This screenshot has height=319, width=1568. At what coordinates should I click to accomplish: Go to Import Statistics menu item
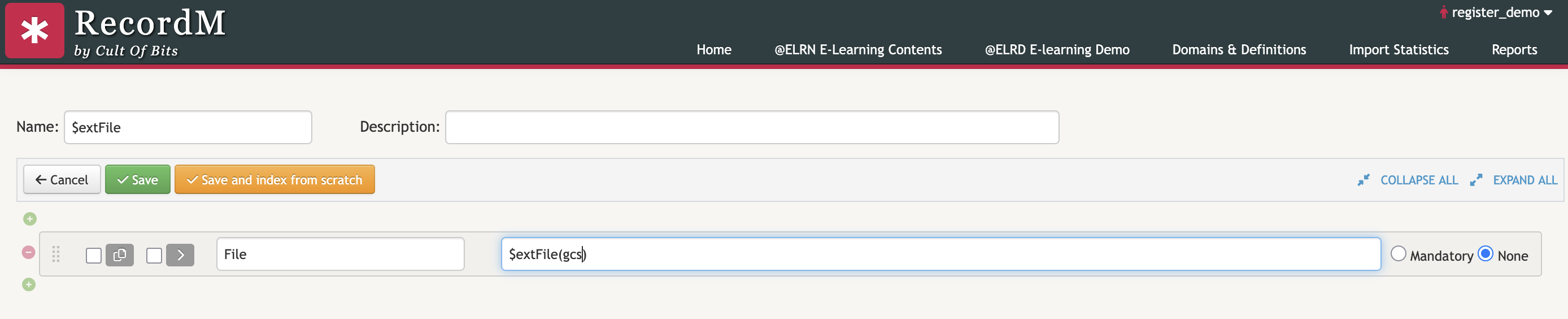[x=1398, y=50]
